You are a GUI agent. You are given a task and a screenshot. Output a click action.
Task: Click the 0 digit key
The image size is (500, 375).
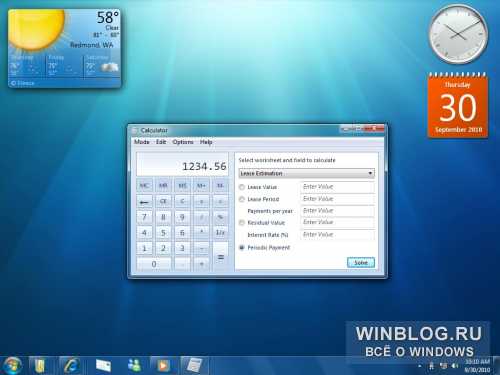(x=154, y=264)
